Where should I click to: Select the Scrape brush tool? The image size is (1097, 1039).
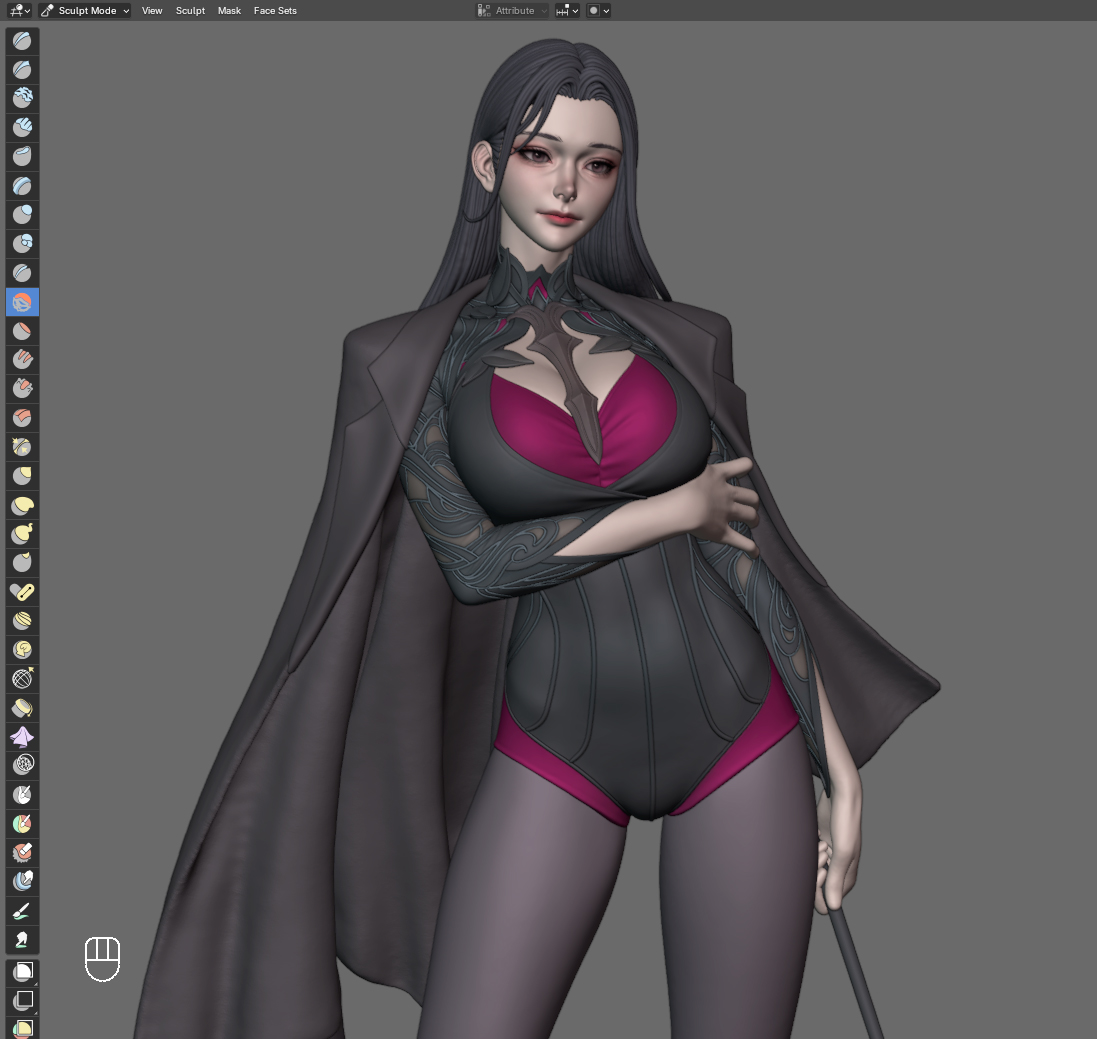click(22, 388)
